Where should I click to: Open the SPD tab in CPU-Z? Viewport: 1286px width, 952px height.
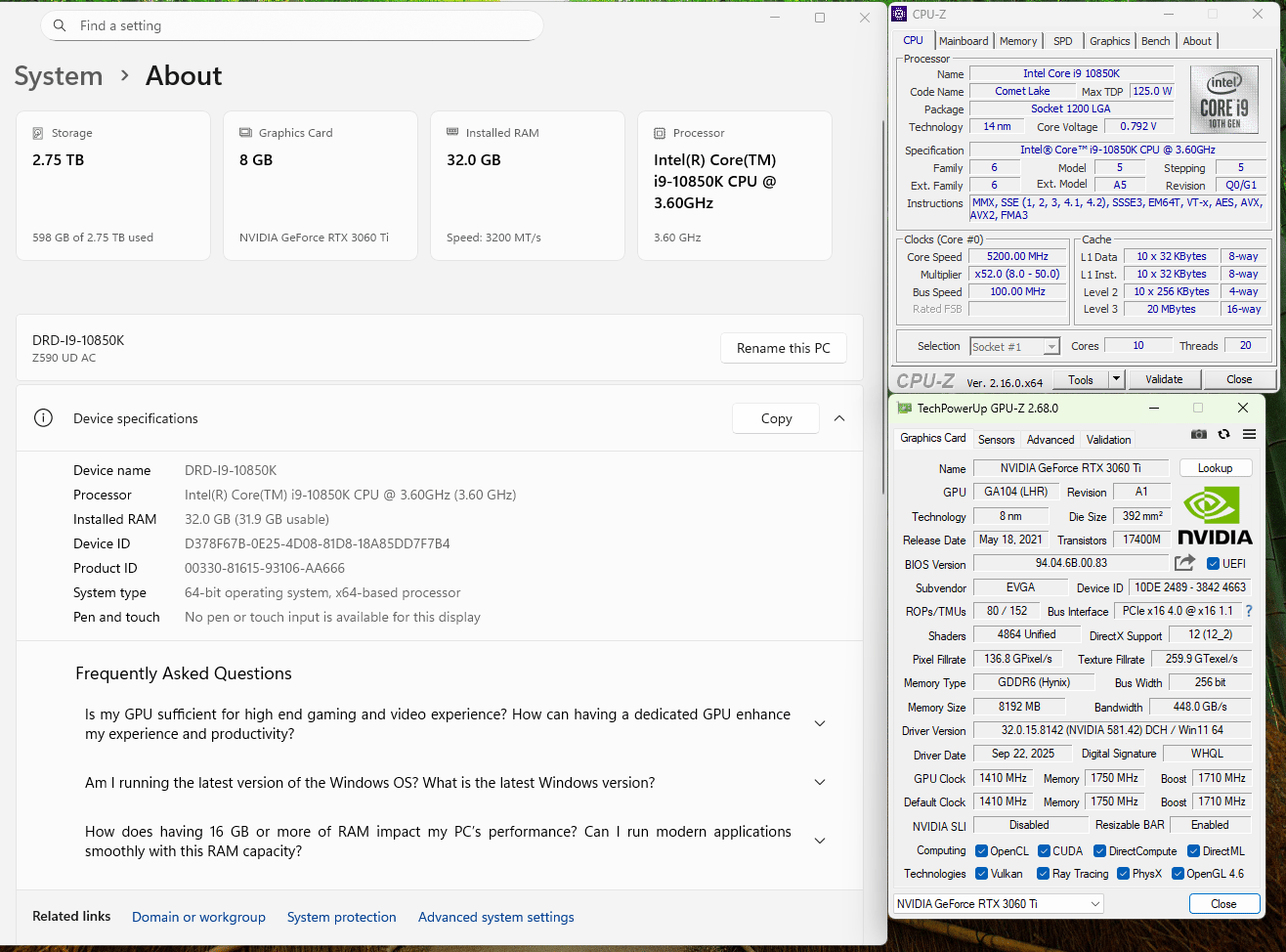point(1063,41)
